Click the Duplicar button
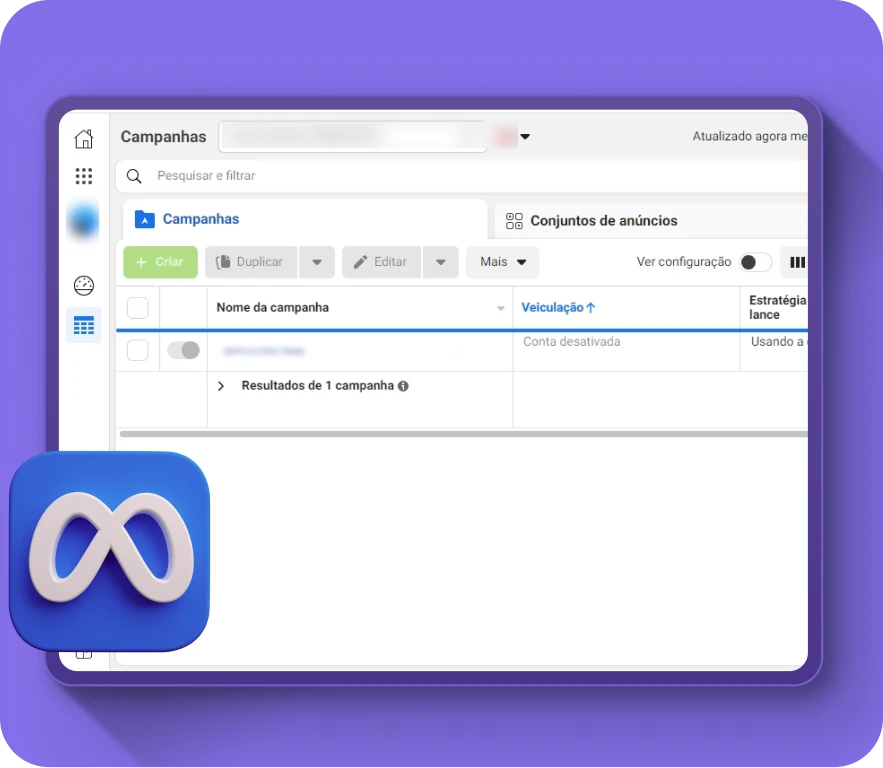The height and width of the screenshot is (768, 883). point(251,262)
